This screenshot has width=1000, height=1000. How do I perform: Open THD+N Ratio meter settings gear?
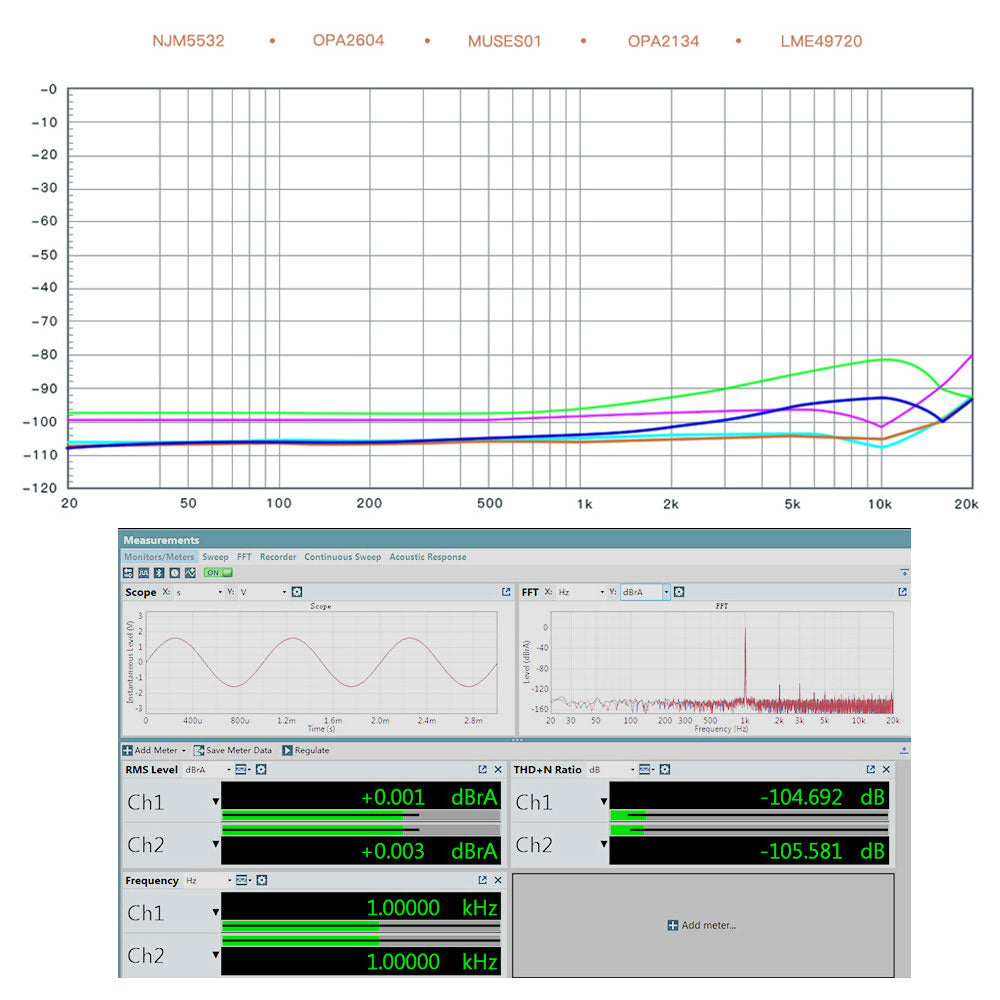tap(665, 769)
